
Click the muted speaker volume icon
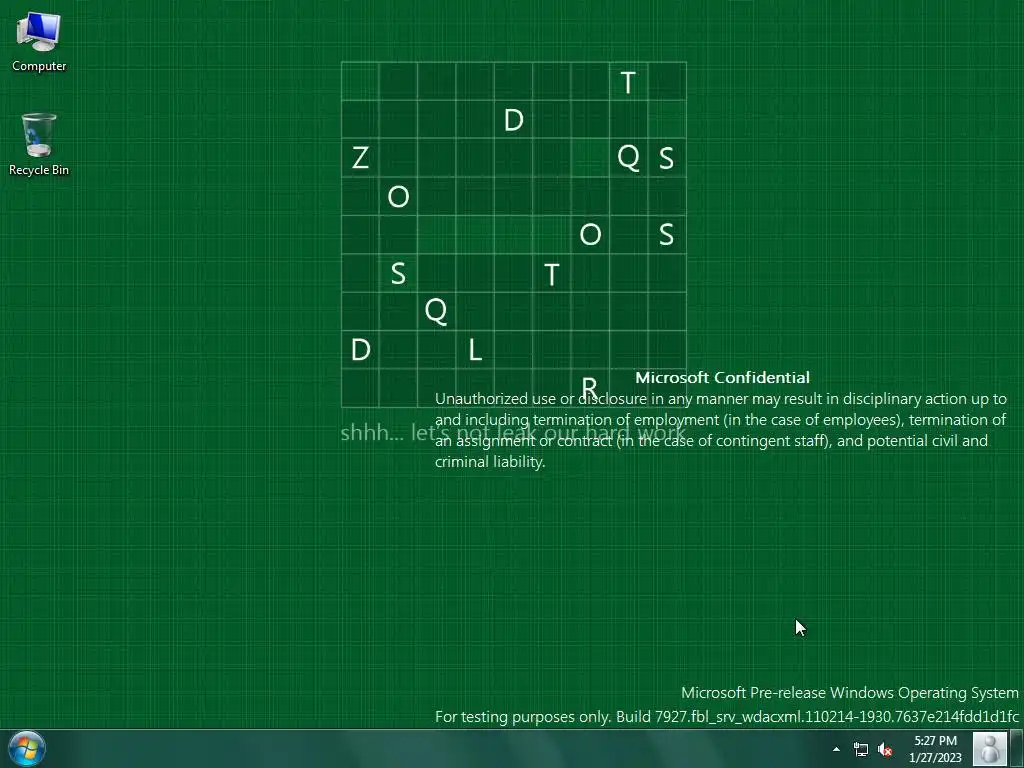(885, 749)
